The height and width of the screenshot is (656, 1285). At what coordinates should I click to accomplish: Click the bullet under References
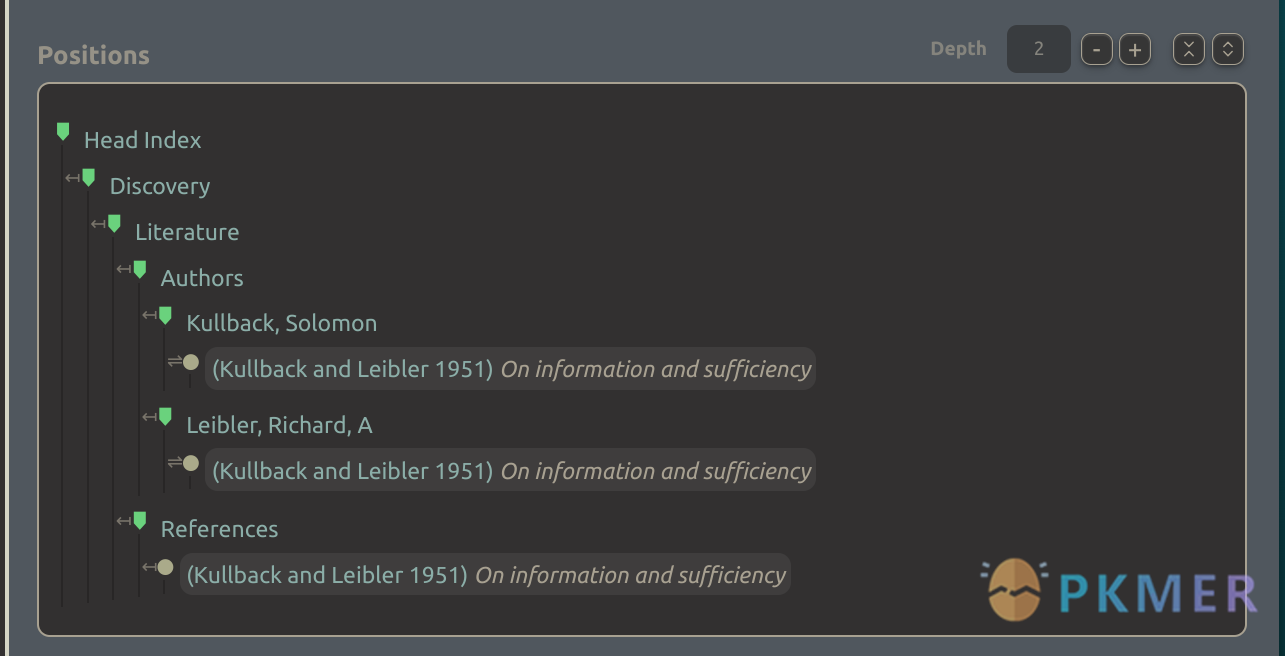[x=165, y=567]
